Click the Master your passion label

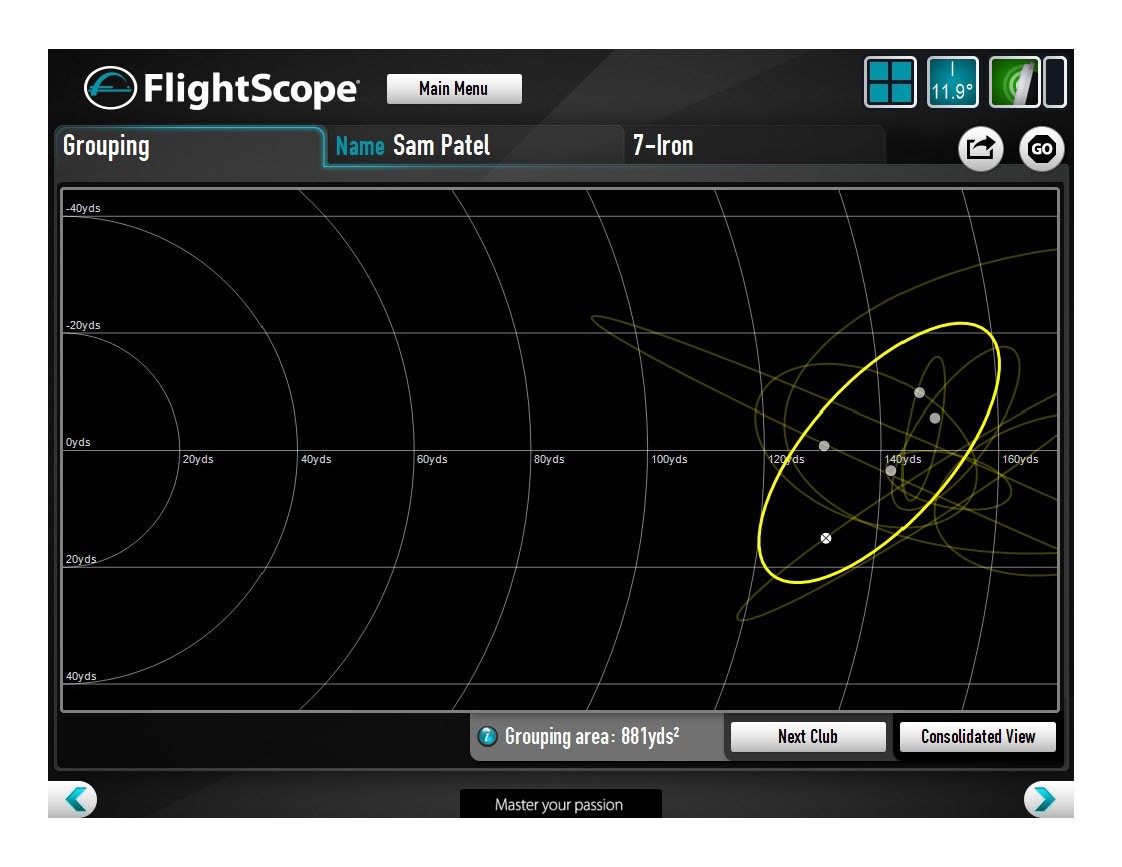point(559,804)
